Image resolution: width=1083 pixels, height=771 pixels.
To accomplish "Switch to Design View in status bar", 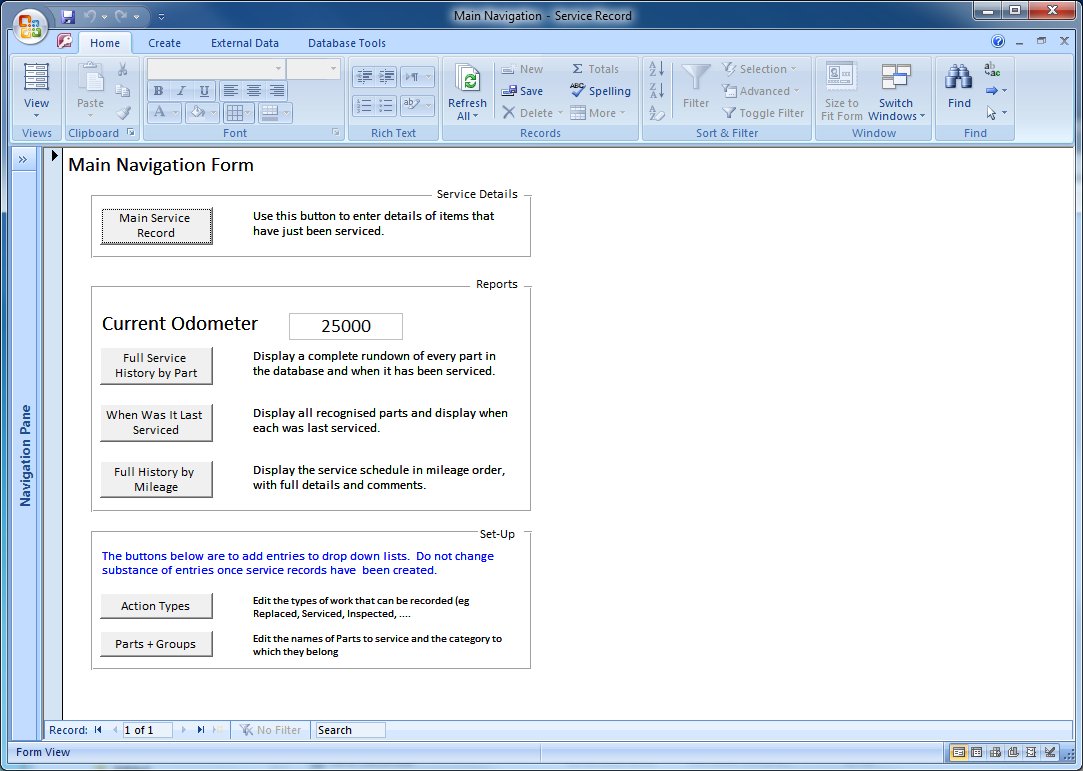I will (x=1050, y=752).
